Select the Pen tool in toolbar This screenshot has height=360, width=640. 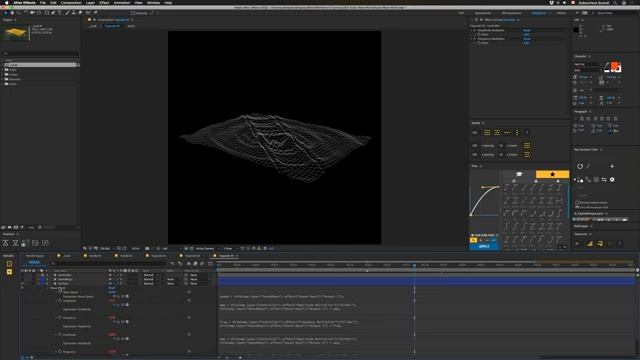[x=53, y=13]
